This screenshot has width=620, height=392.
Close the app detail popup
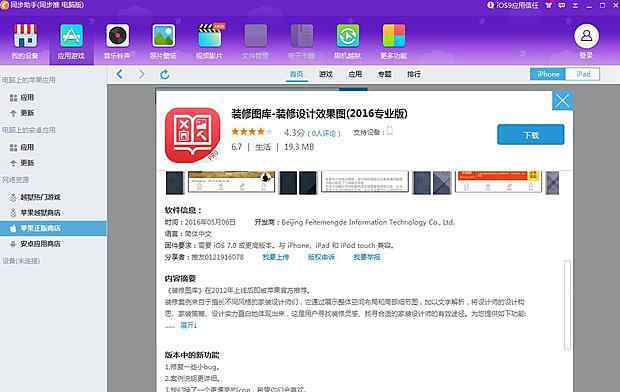click(562, 101)
